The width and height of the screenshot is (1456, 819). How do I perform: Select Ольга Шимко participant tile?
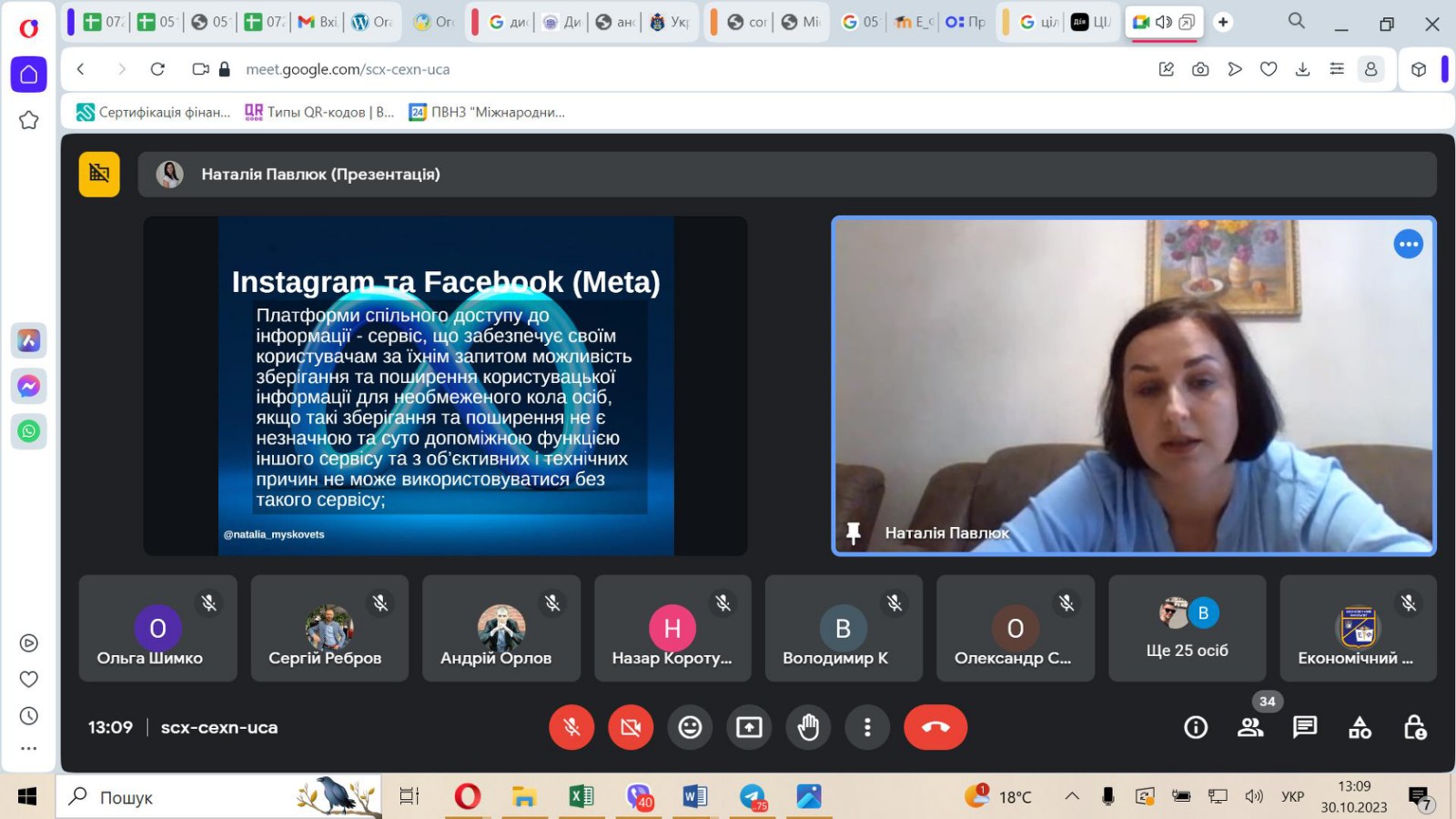(157, 628)
